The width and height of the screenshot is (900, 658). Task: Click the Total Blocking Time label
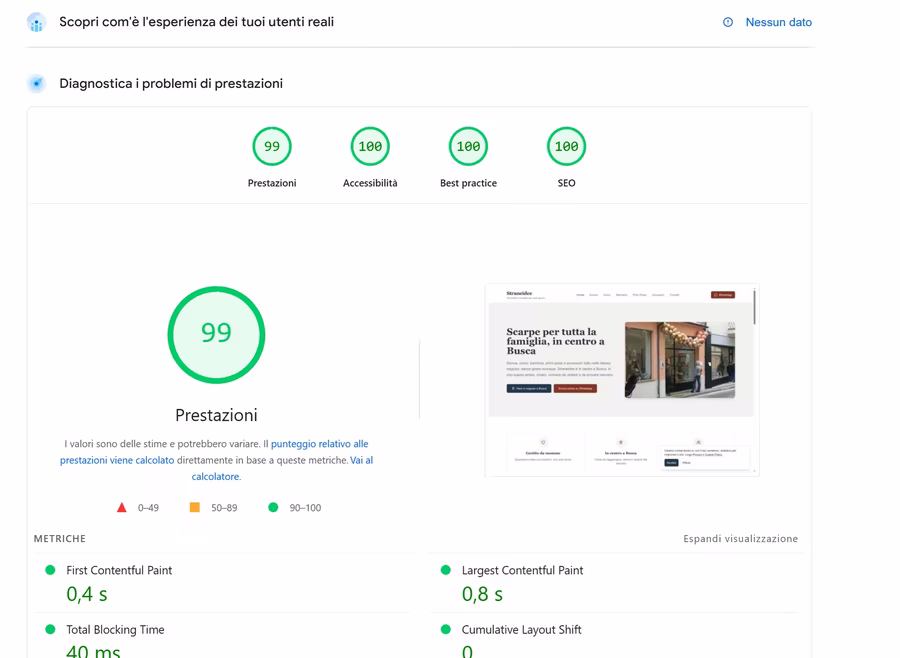click(115, 629)
